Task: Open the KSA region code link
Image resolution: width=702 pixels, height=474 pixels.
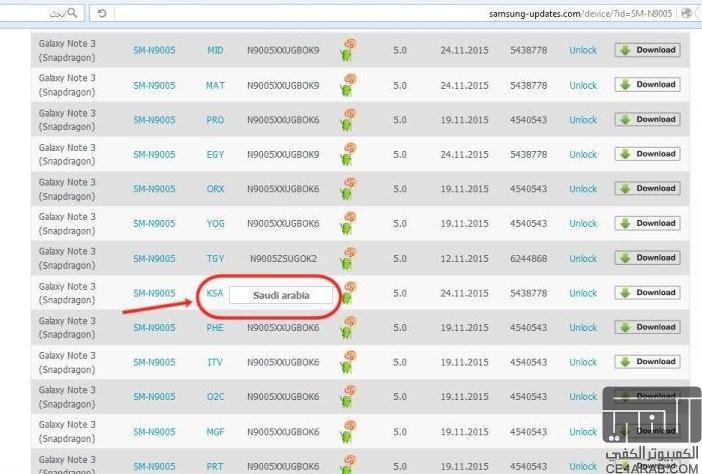Action: tap(214, 293)
